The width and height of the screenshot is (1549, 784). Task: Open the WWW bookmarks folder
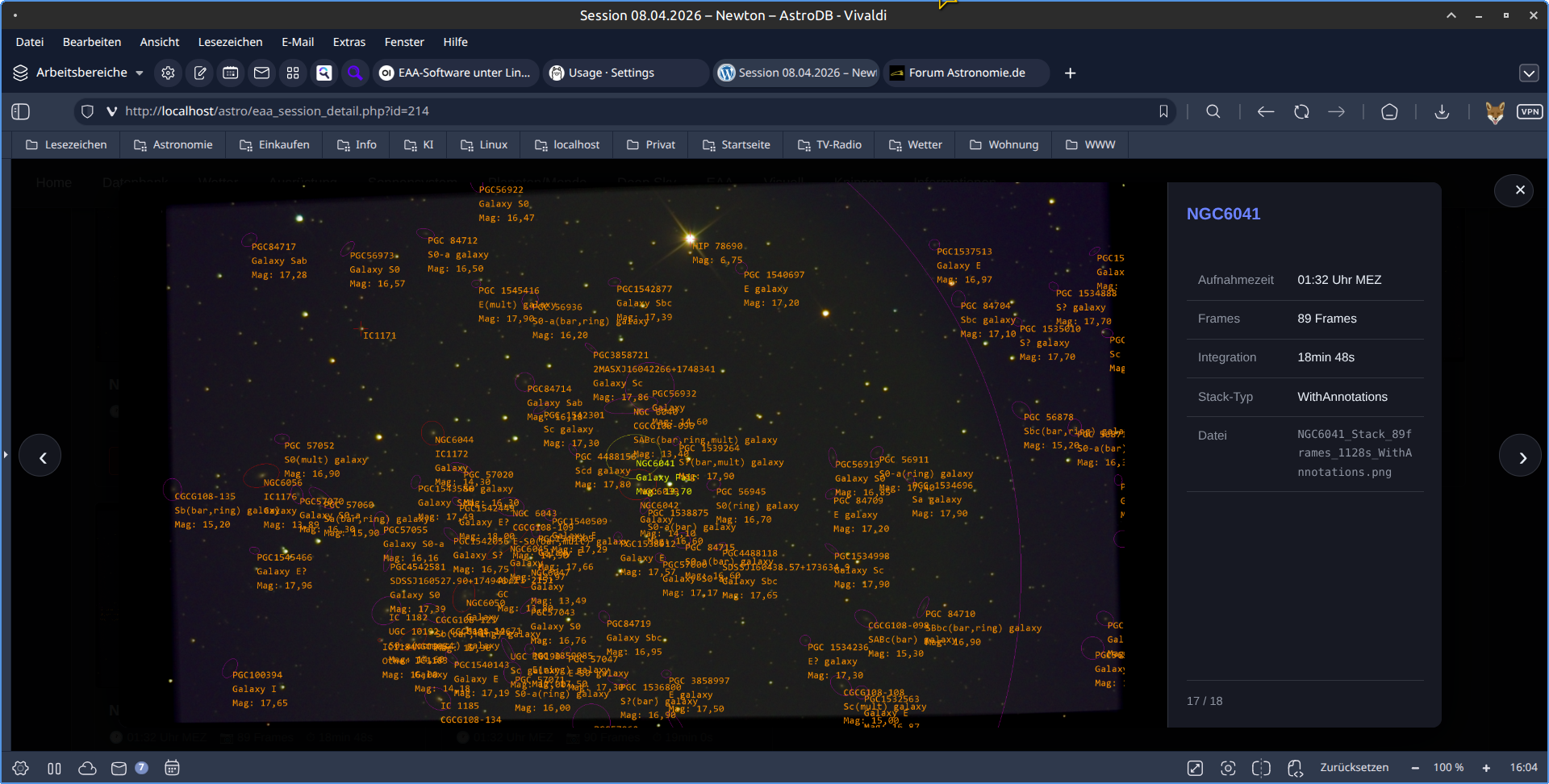(1091, 145)
